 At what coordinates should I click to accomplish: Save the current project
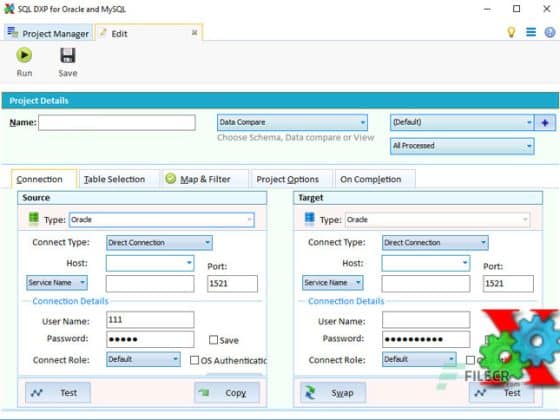[x=68, y=62]
